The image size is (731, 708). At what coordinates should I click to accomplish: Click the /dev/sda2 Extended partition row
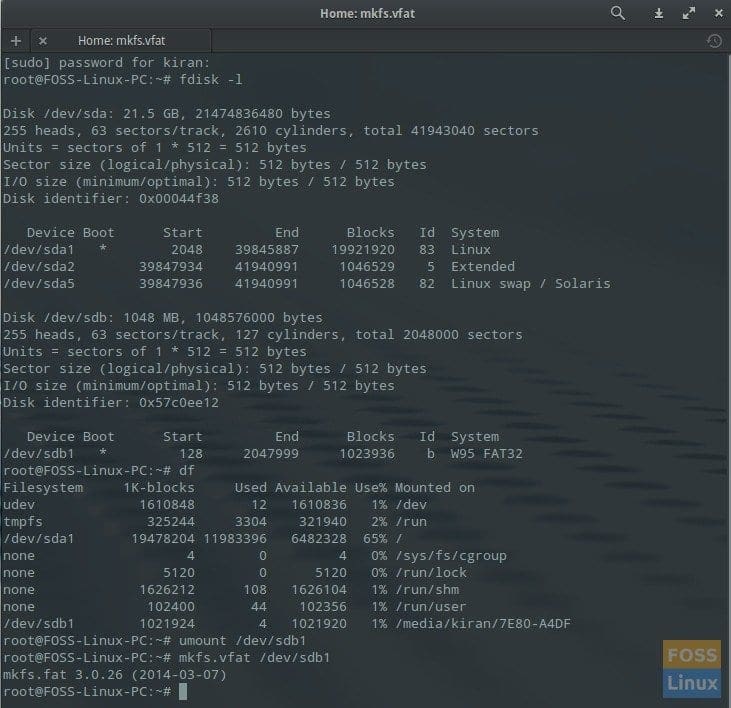tap(259, 267)
